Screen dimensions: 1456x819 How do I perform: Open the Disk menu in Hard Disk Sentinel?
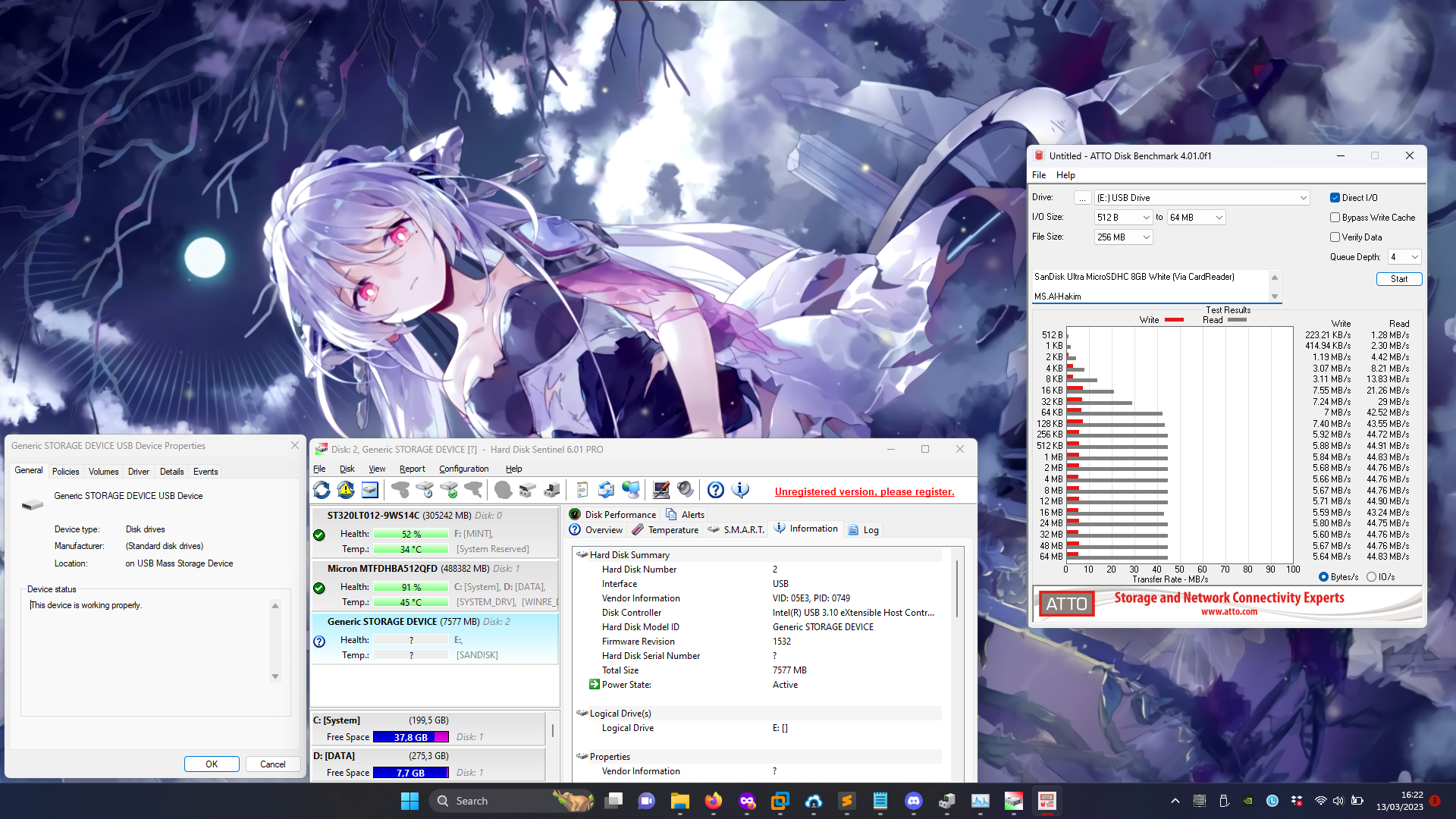(347, 469)
